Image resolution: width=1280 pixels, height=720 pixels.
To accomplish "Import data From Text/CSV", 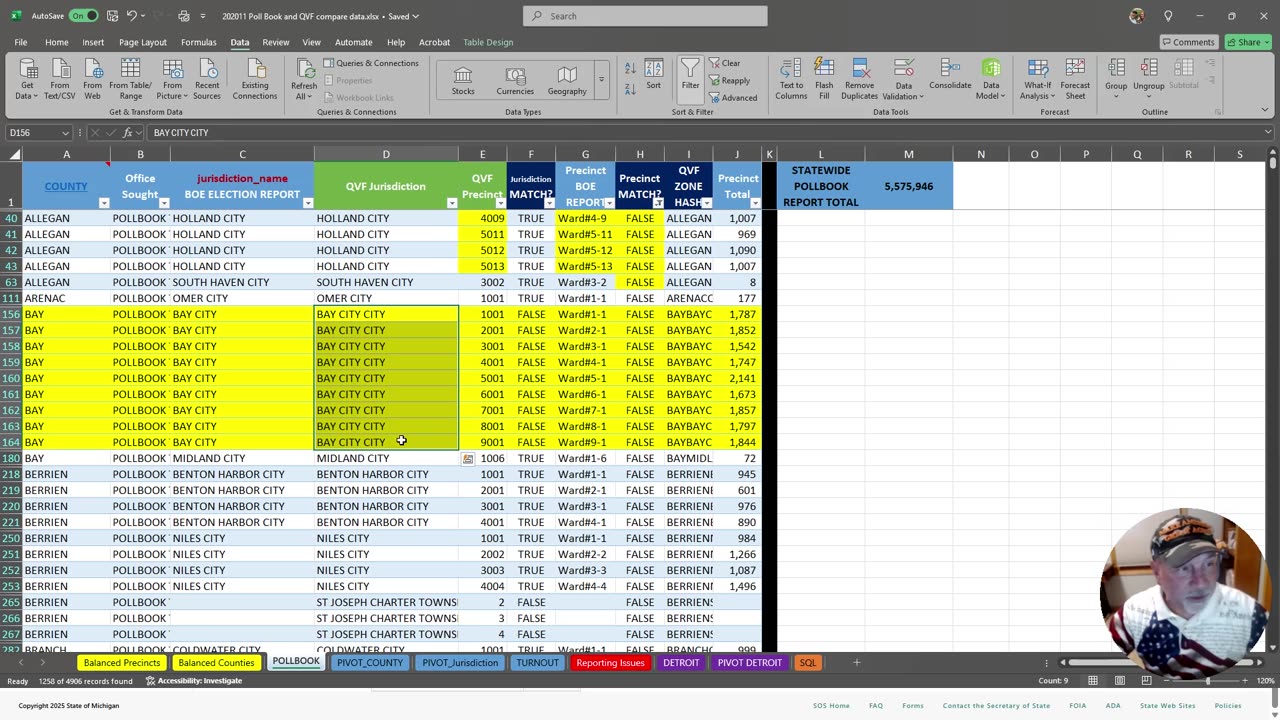I will point(60,79).
